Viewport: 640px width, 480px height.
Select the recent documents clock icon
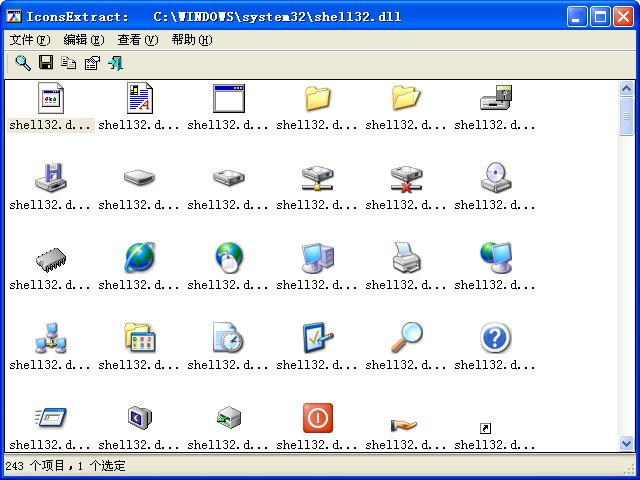pos(228,338)
